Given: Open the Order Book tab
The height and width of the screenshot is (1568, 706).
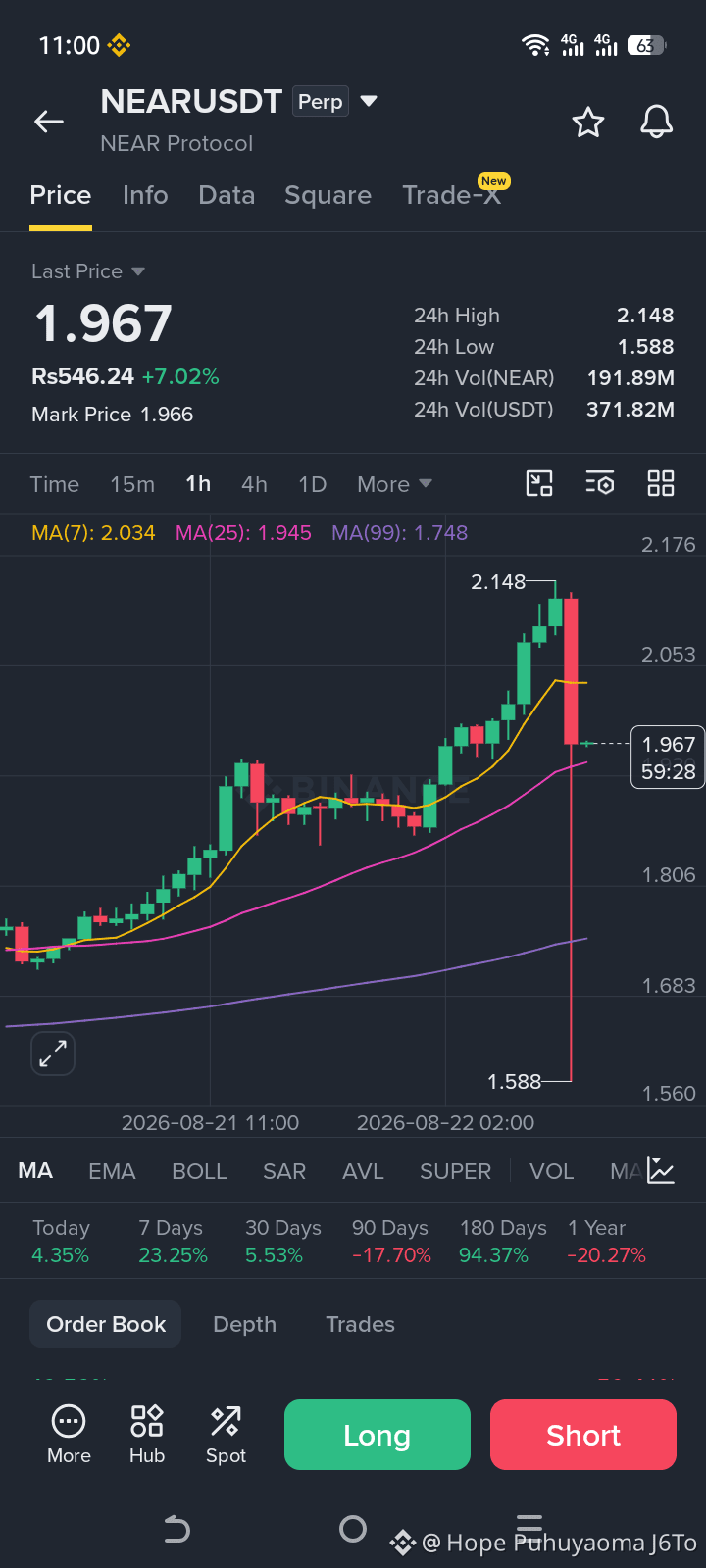Looking at the screenshot, I should coord(106,1324).
